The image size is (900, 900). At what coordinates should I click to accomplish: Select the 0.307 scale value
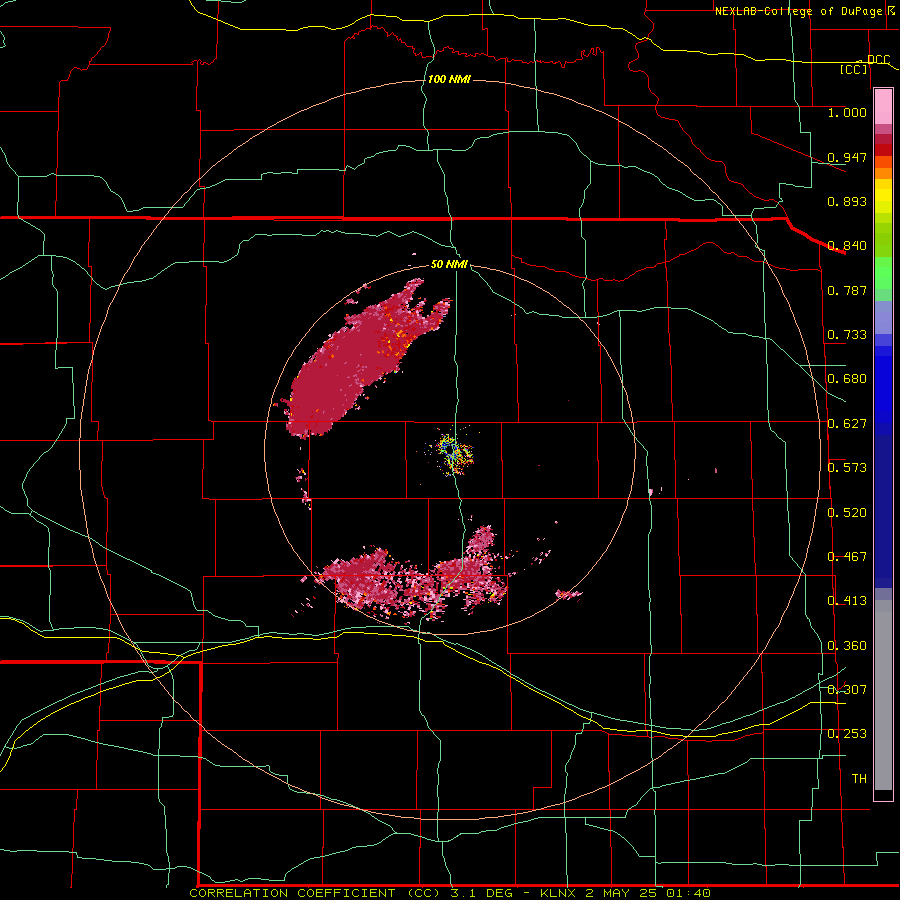pyautogui.click(x=847, y=689)
